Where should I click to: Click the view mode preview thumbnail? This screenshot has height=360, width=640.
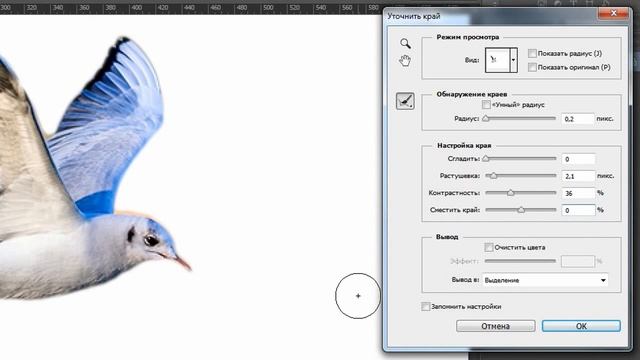coord(497,60)
